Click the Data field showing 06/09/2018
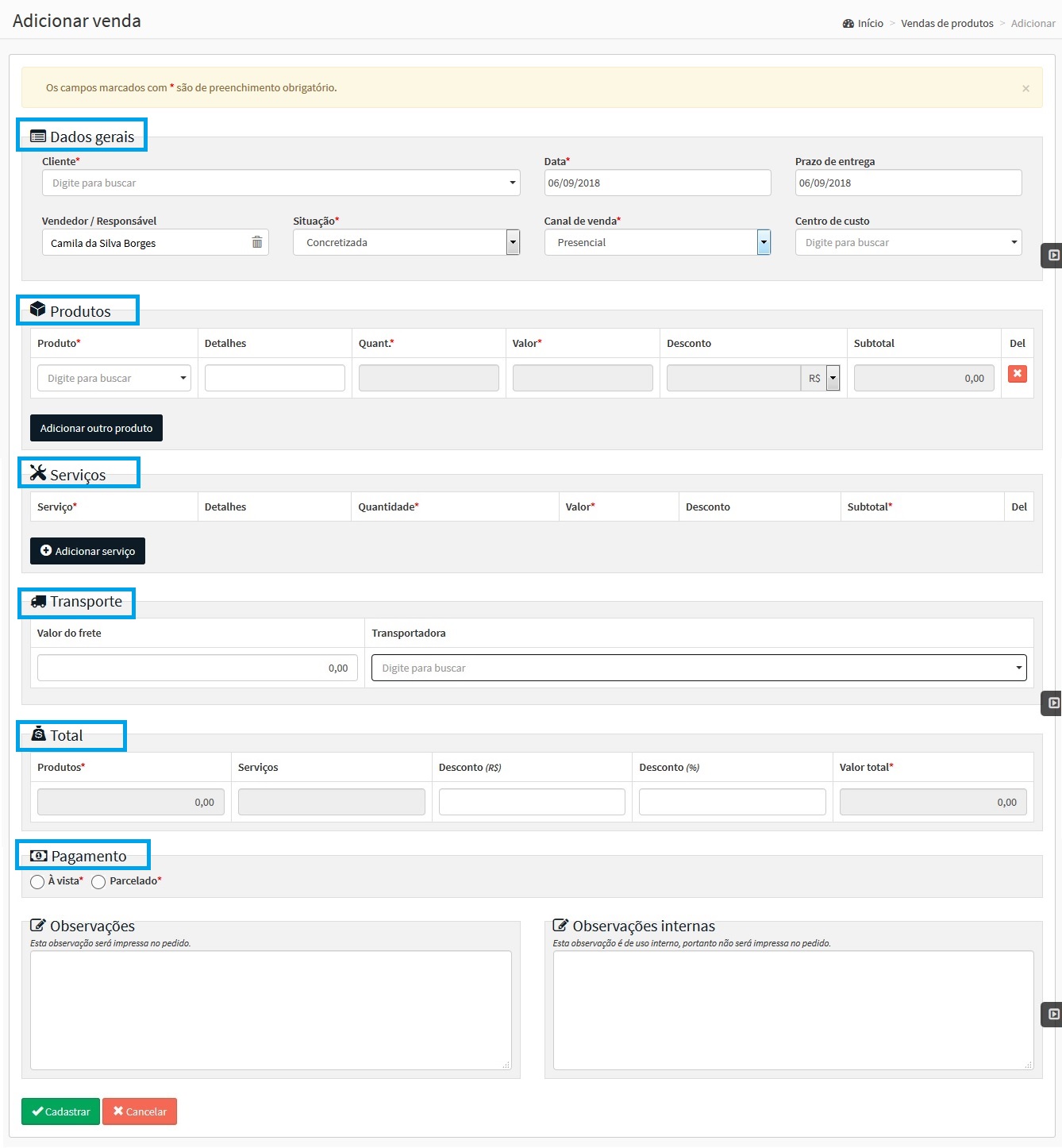This screenshot has width=1062, height=1148. (657, 183)
